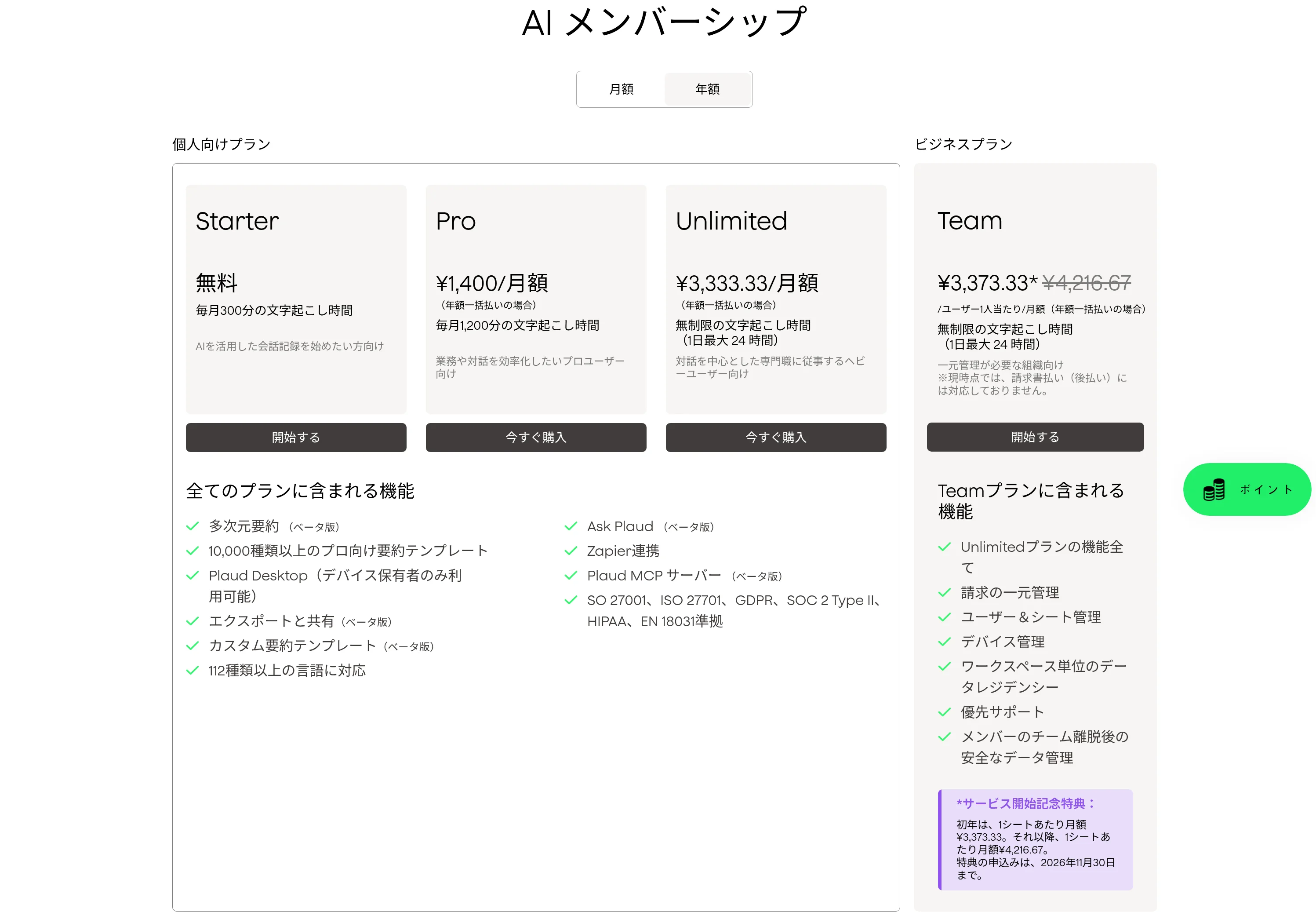Click checkmark beside 112種類以上の言語に対応

point(193,670)
